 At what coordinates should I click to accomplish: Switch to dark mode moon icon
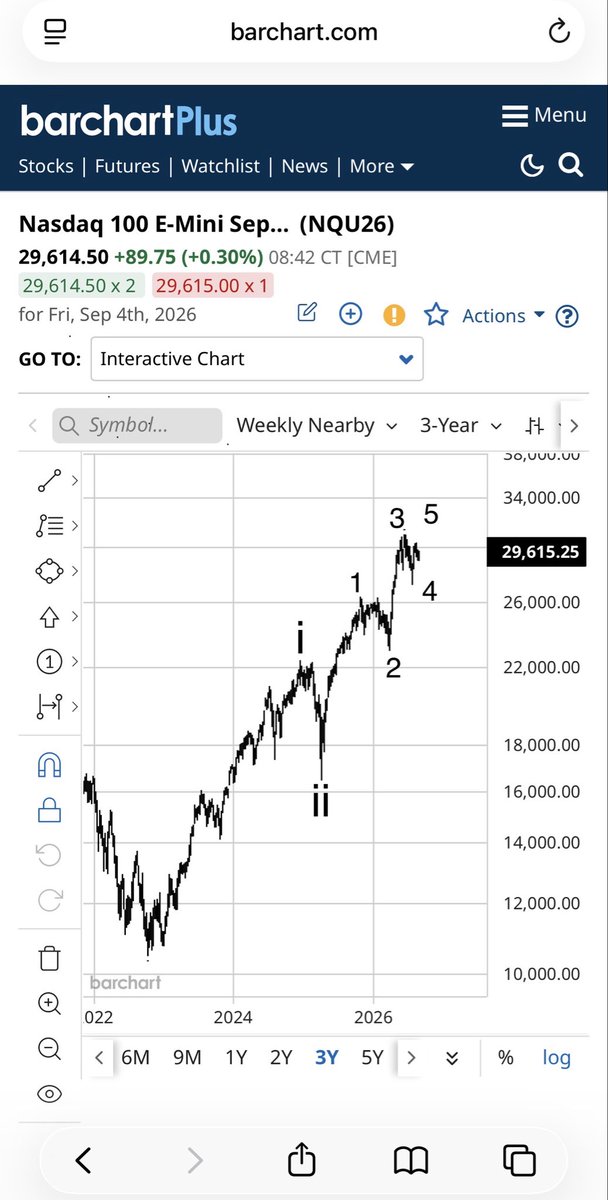click(x=532, y=166)
